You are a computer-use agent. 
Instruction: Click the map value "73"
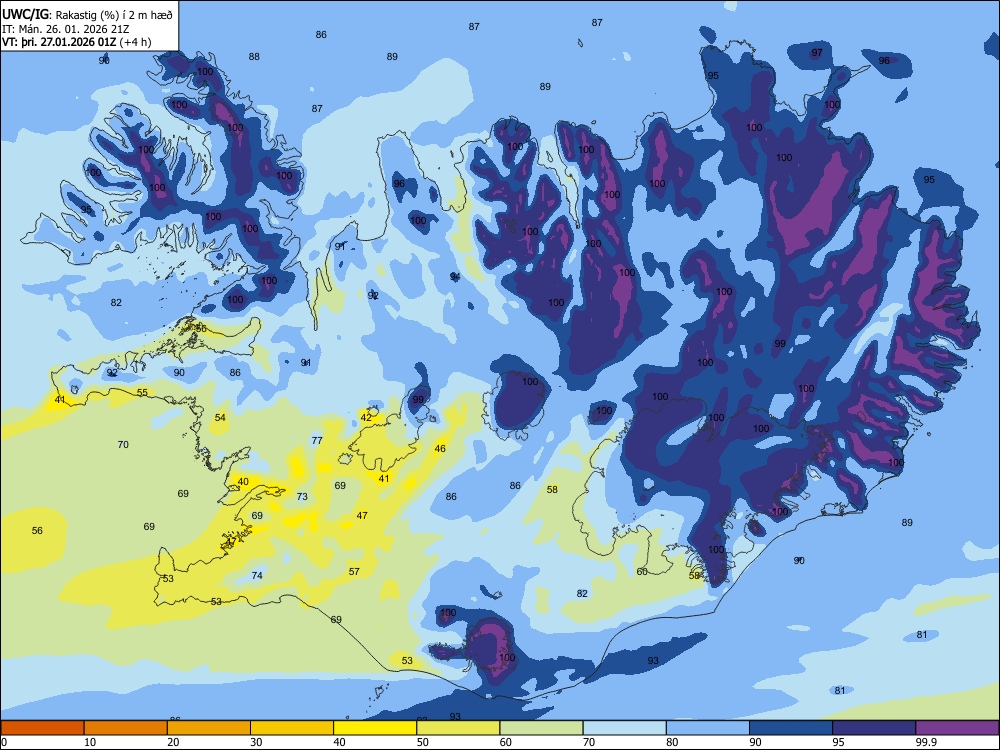tap(302, 496)
